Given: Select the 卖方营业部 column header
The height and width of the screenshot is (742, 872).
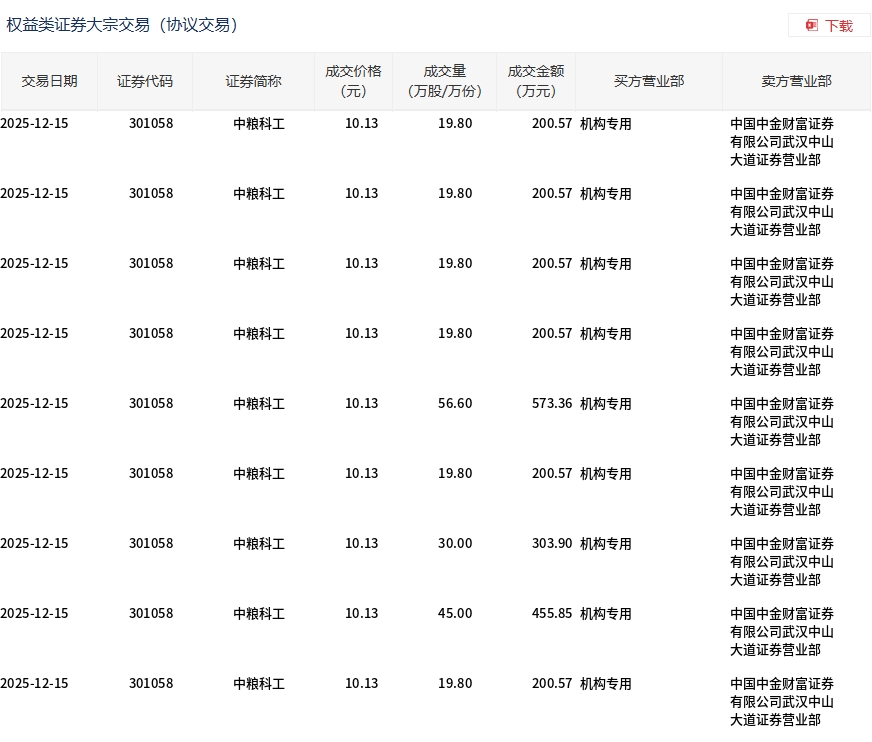Looking at the screenshot, I should click(x=796, y=81).
